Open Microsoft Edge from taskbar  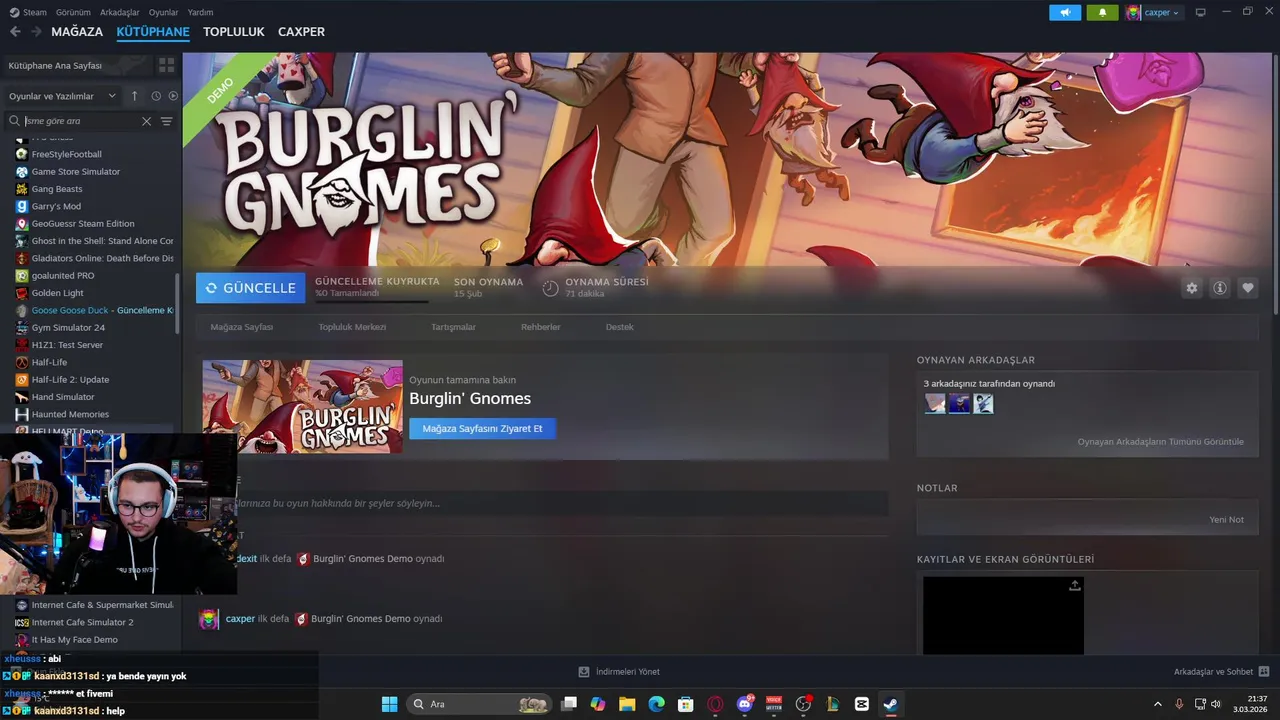coord(656,704)
